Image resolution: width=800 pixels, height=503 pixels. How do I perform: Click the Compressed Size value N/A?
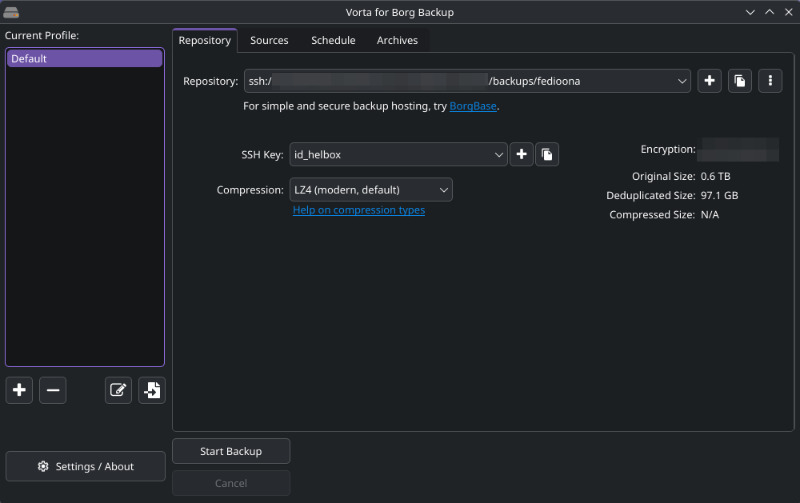tap(710, 215)
